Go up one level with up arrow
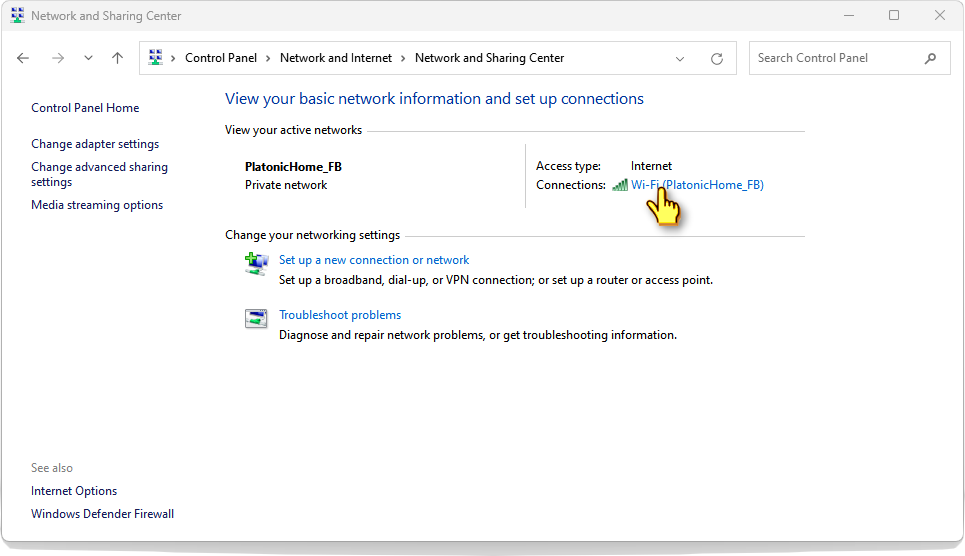This screenshot has width=965, height=556. click(117, 58)
